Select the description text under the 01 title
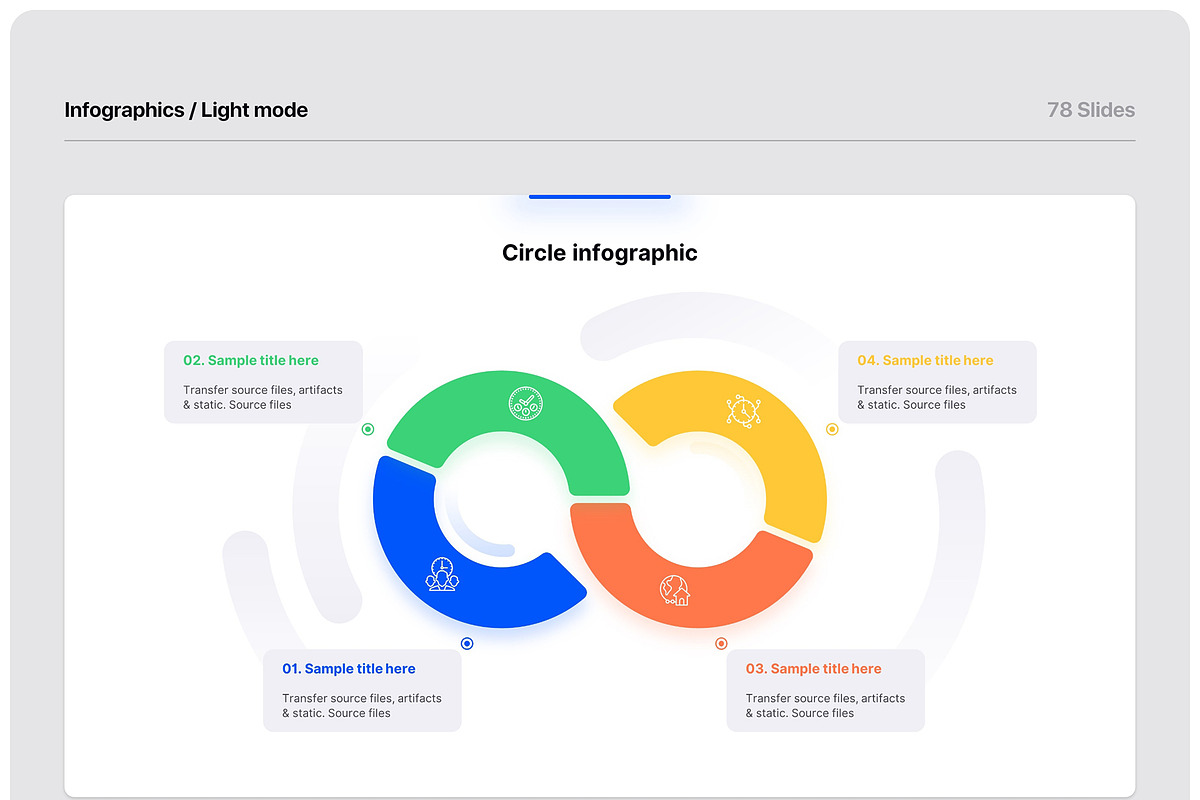This screenshot has width=1200, height=800. point(362,706)
